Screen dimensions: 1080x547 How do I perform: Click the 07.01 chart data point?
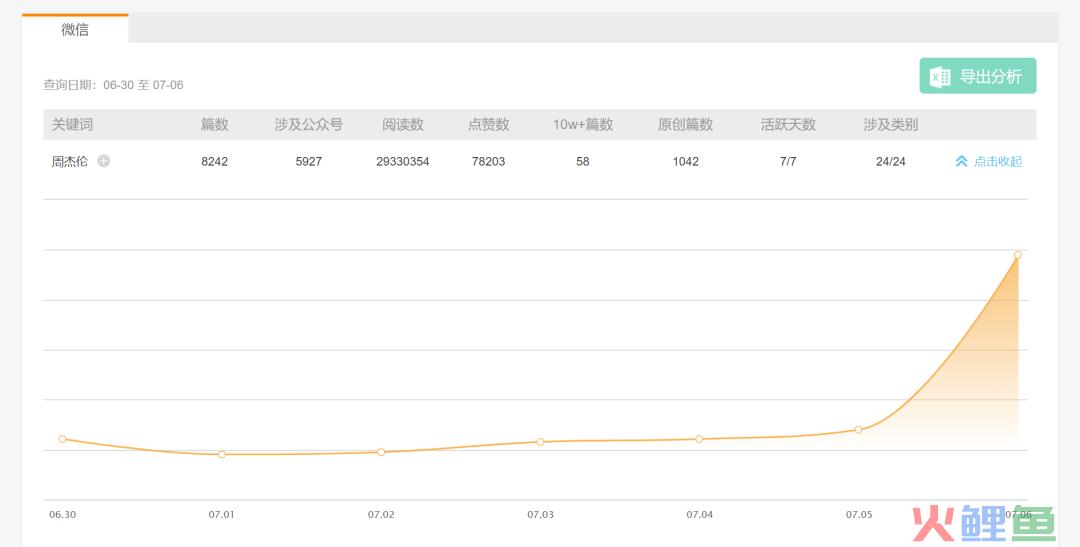(222, 454)
